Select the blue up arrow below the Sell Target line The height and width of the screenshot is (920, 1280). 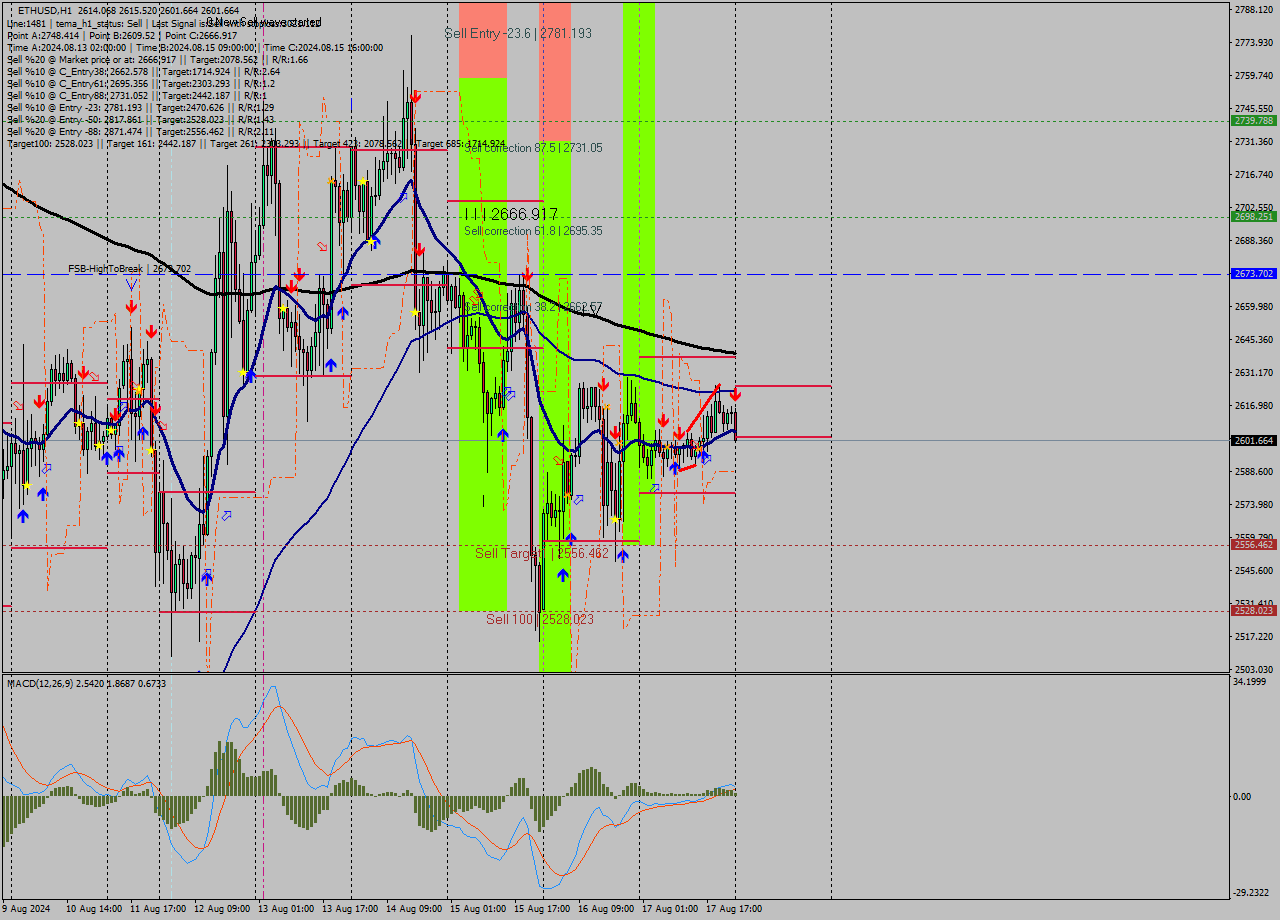[563, 573]
